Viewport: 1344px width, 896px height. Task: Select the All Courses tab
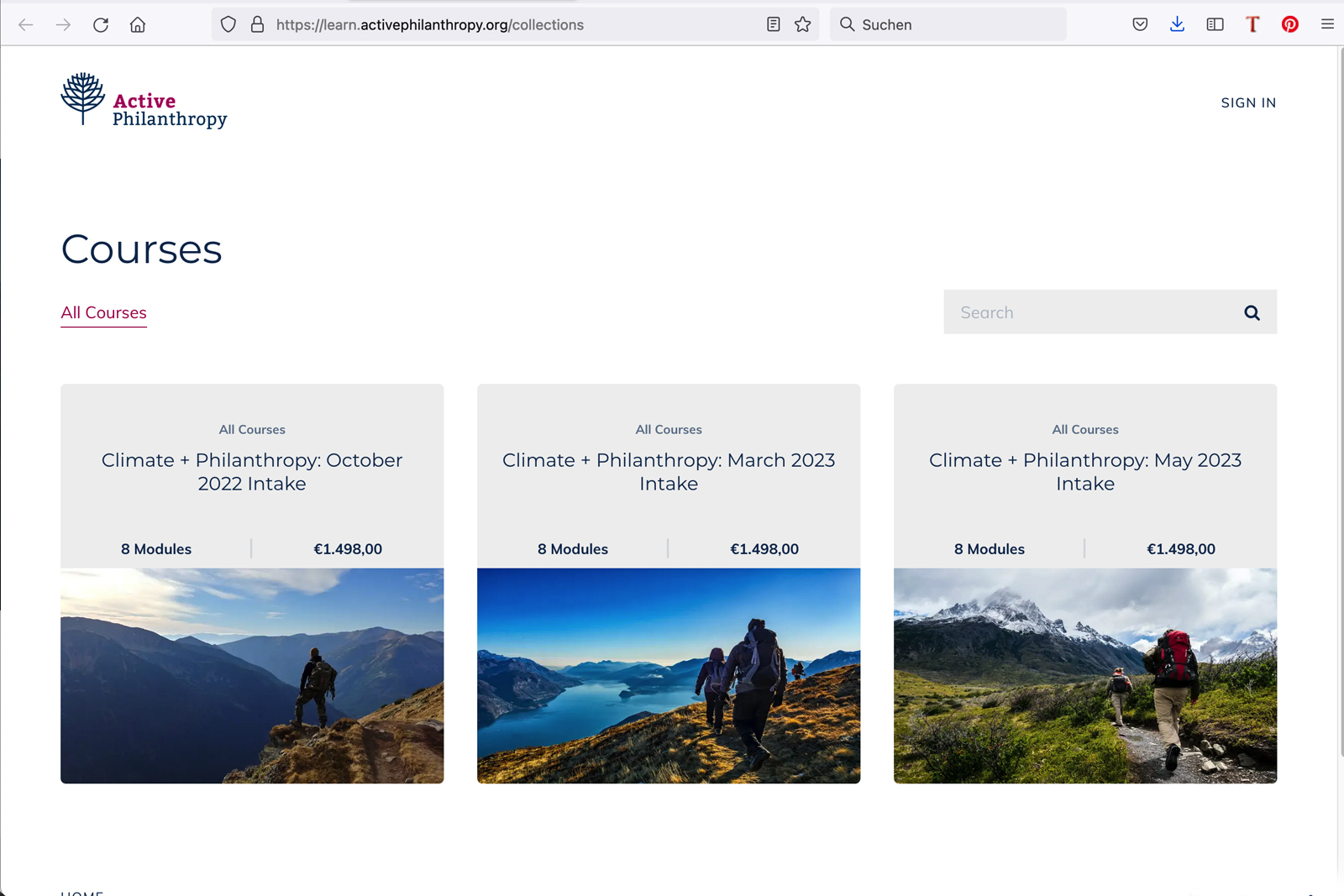(103, 312)
